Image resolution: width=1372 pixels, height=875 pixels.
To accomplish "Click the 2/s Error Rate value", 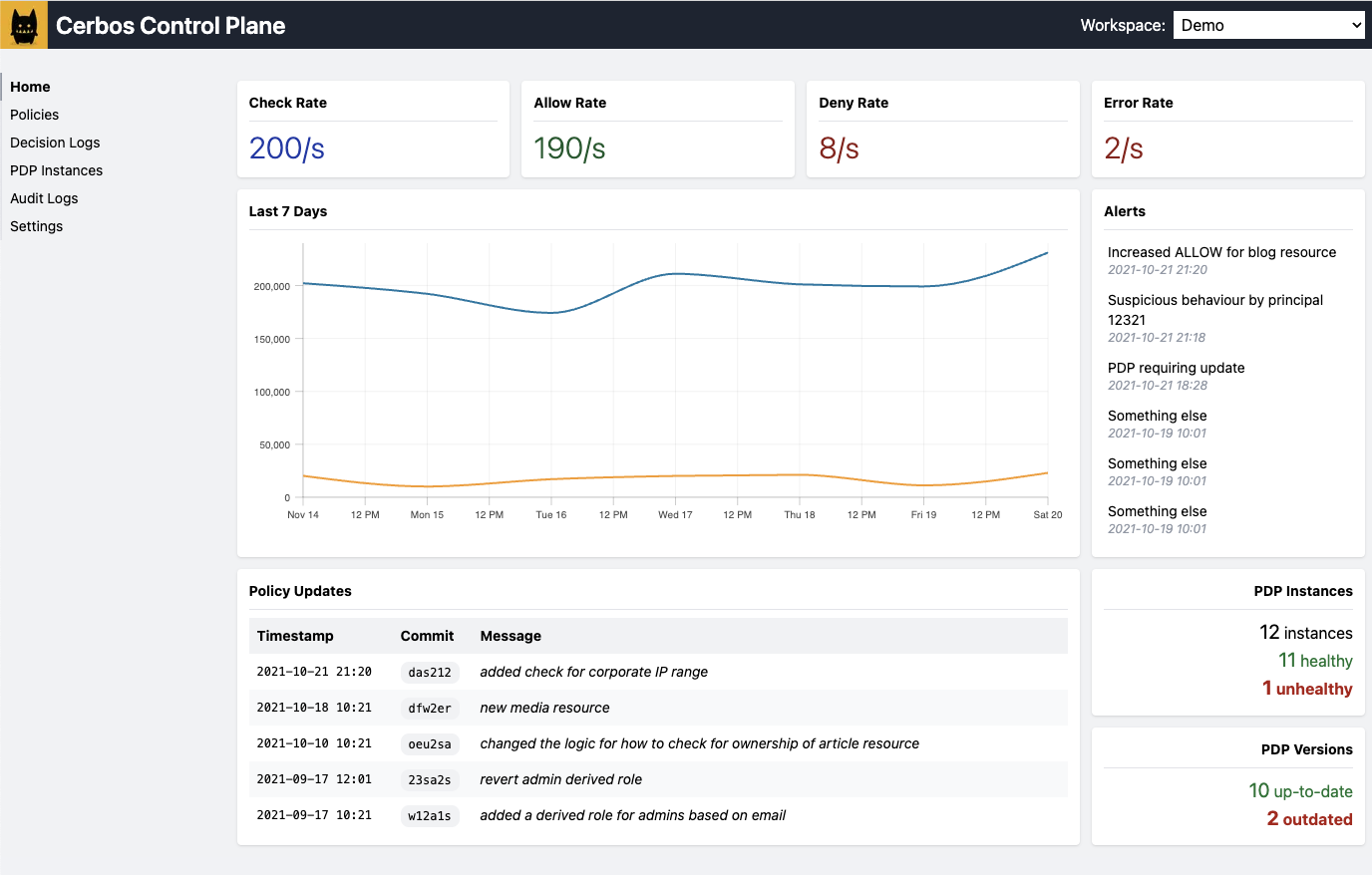I will [1124, 148].
